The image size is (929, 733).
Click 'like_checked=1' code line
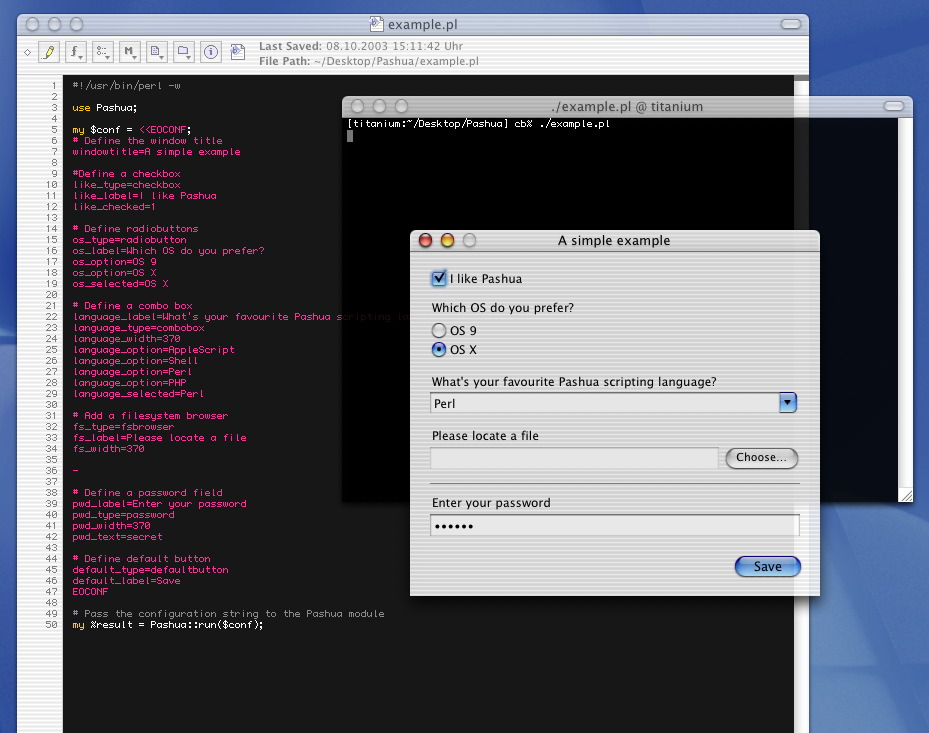(x=114, y=207)
